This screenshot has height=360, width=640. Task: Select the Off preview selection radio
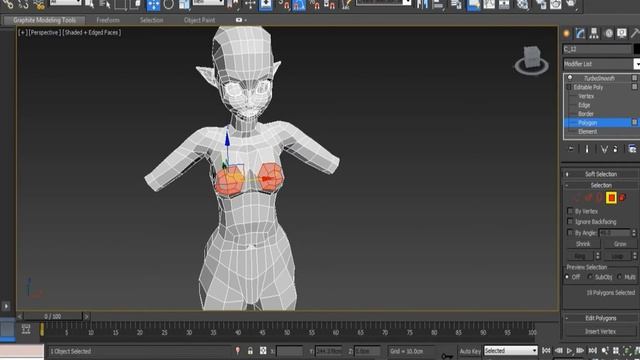(567, 277)
